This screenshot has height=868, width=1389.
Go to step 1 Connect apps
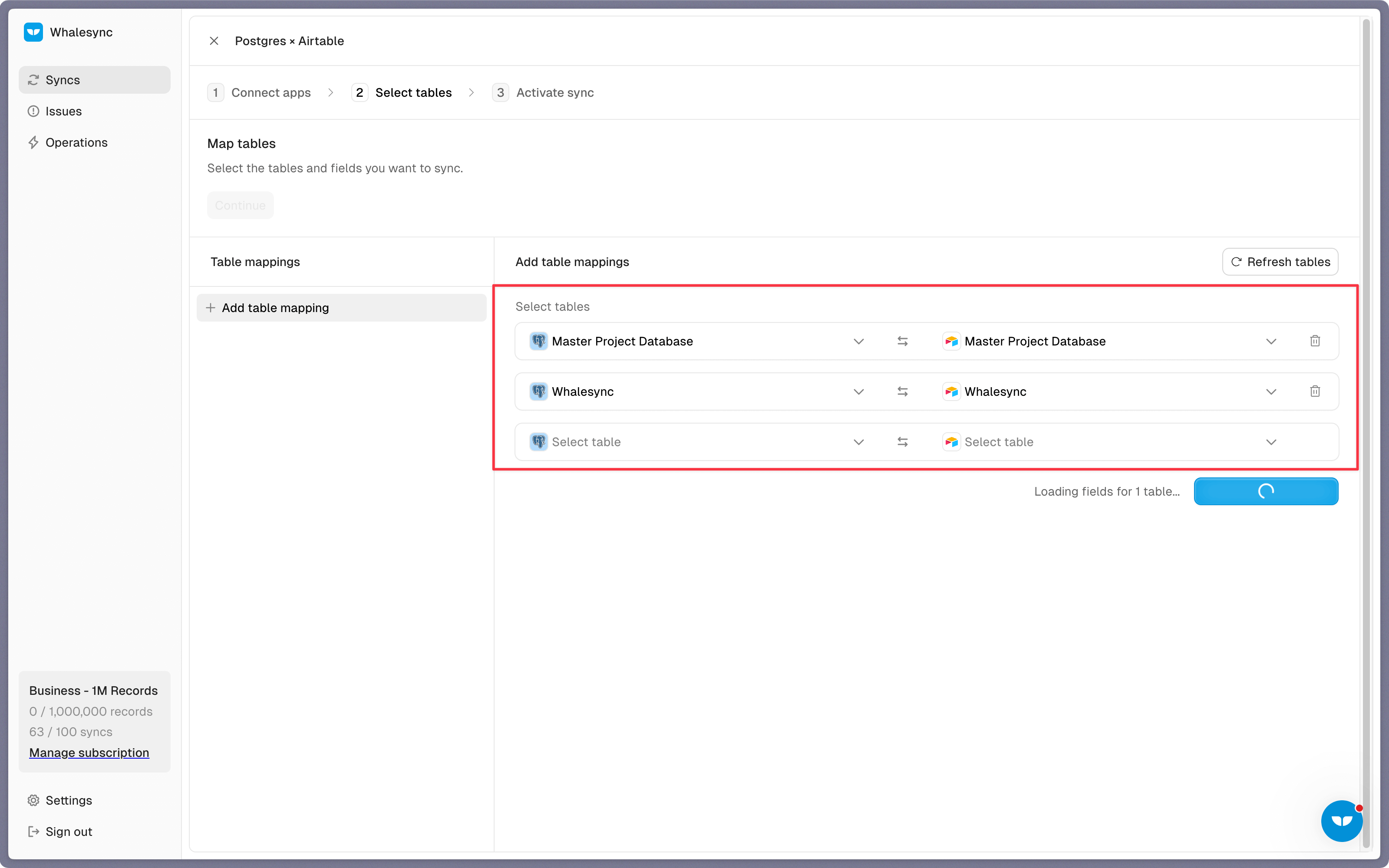[x=260, y=92]
